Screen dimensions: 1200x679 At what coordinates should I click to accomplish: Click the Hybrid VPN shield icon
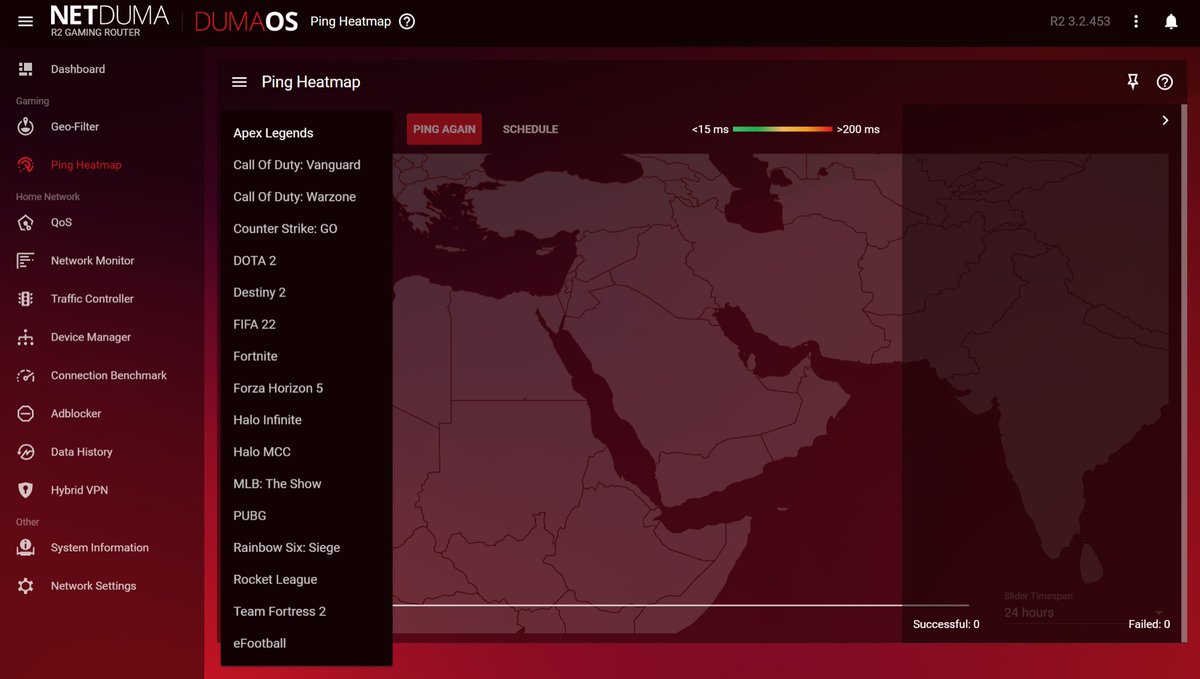(26, 490)
